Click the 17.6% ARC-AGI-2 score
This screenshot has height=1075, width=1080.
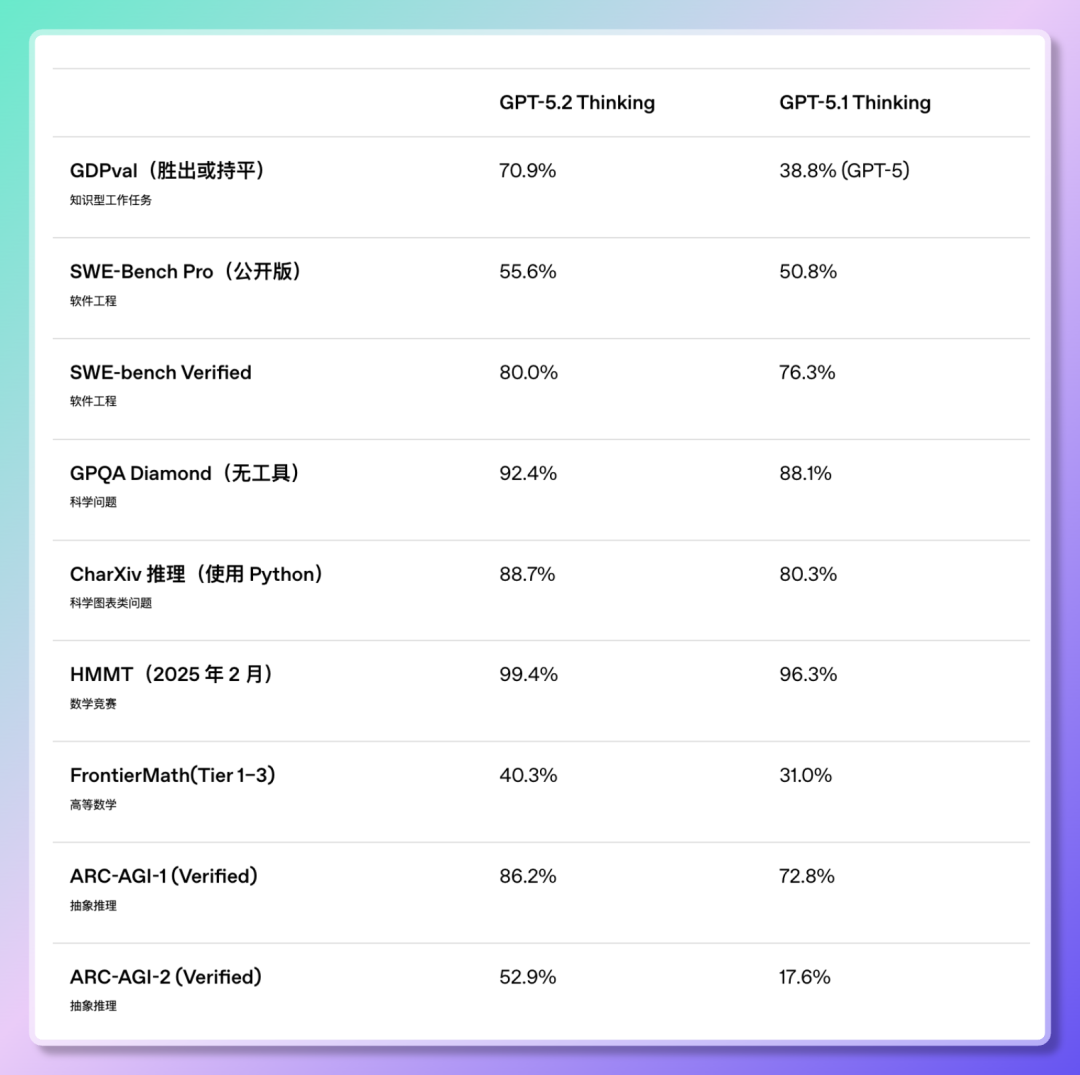point(805,977)
